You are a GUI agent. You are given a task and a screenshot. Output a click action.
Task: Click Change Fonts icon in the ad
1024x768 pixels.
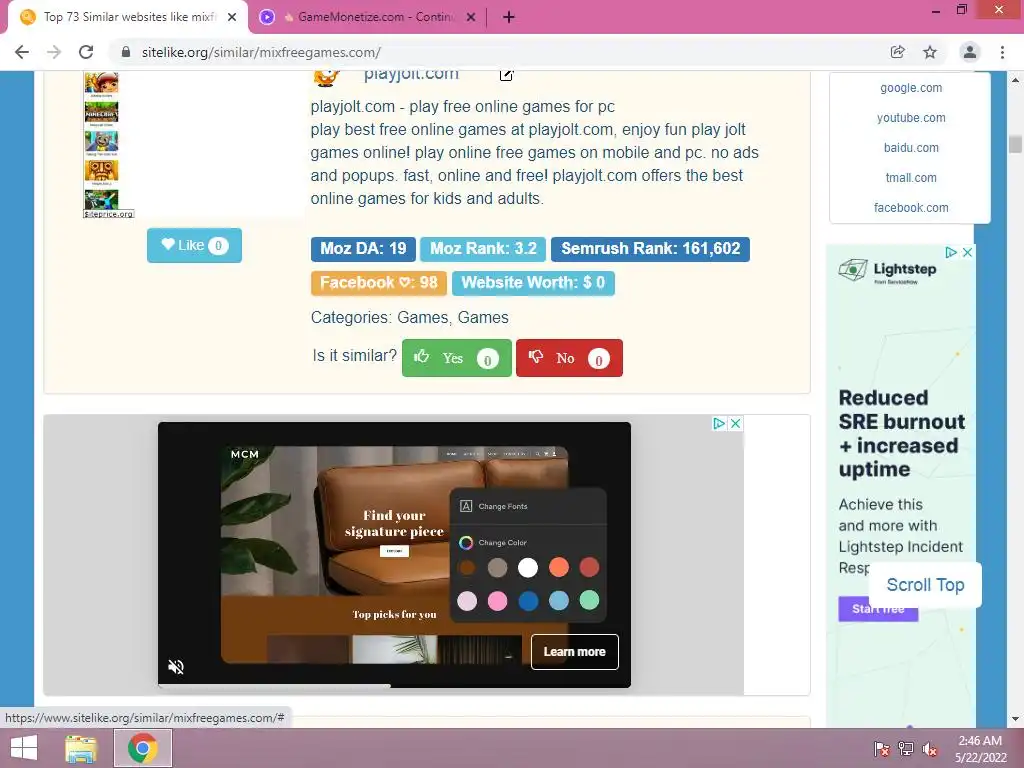point(466,506)
